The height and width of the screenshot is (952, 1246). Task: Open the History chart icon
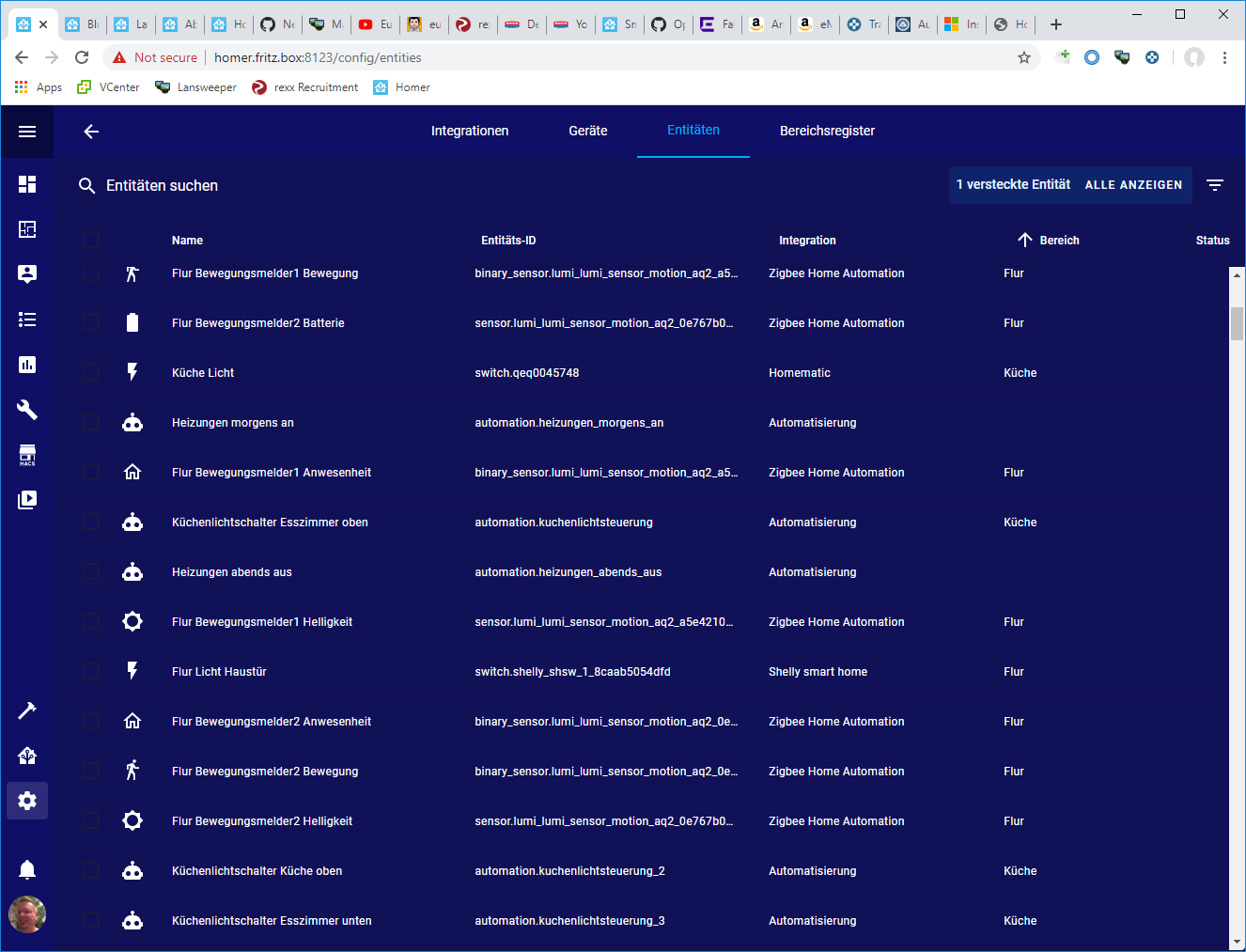(x=27, y=365)
